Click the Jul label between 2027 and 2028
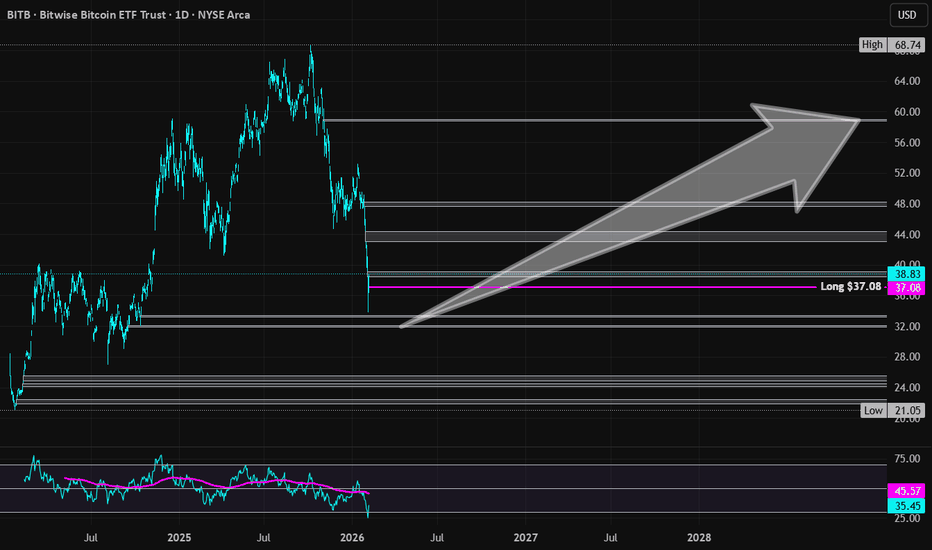This screenshot has height=550, width=932. [x=610, y=538]
